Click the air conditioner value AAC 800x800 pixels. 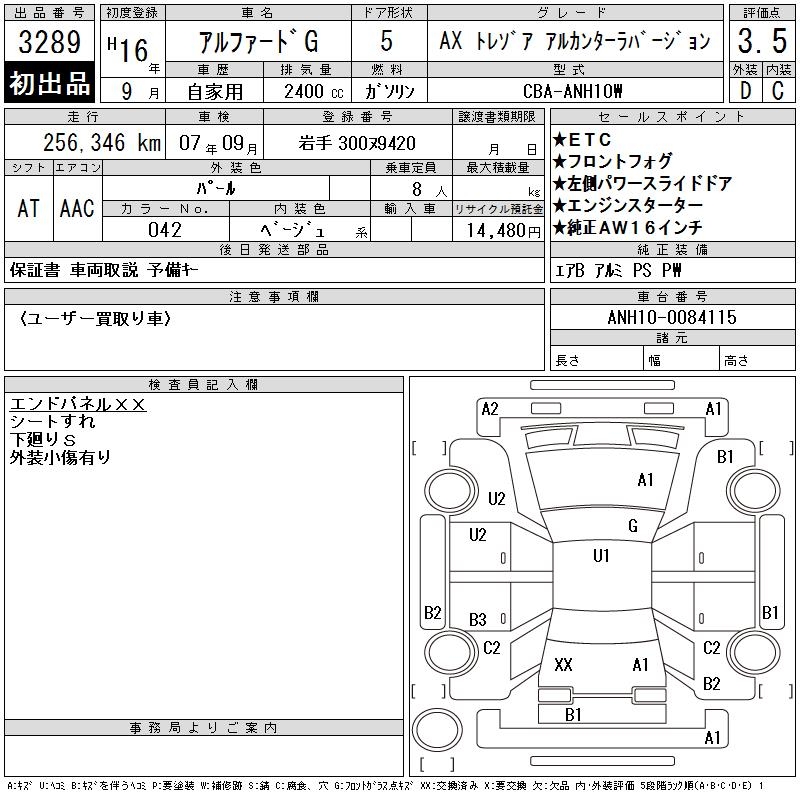[77, 209]
